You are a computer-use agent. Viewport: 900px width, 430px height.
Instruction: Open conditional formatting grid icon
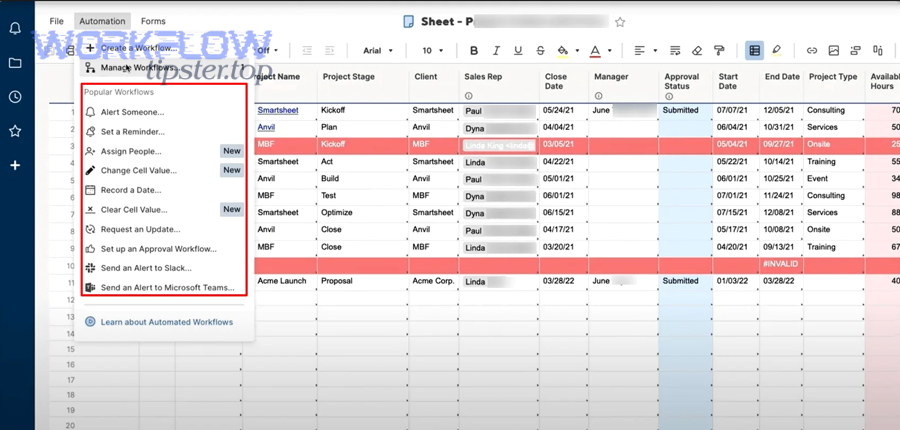pyautogui.click(x=755, y=51)
